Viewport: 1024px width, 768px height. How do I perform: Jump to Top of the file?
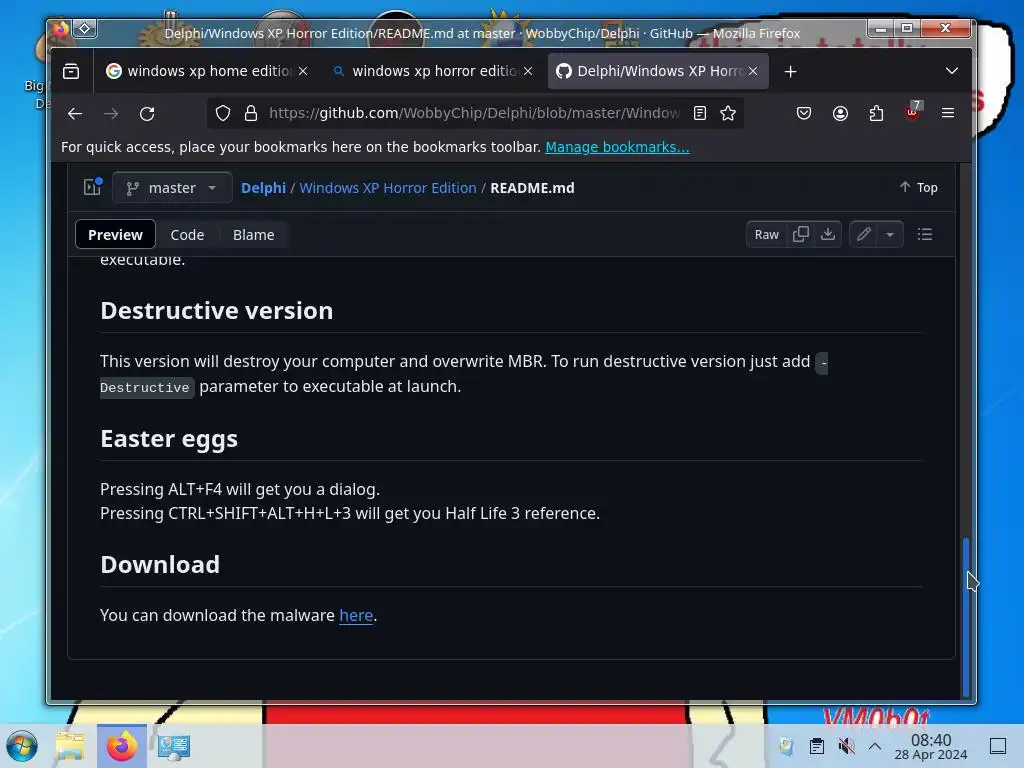(918, 187)
